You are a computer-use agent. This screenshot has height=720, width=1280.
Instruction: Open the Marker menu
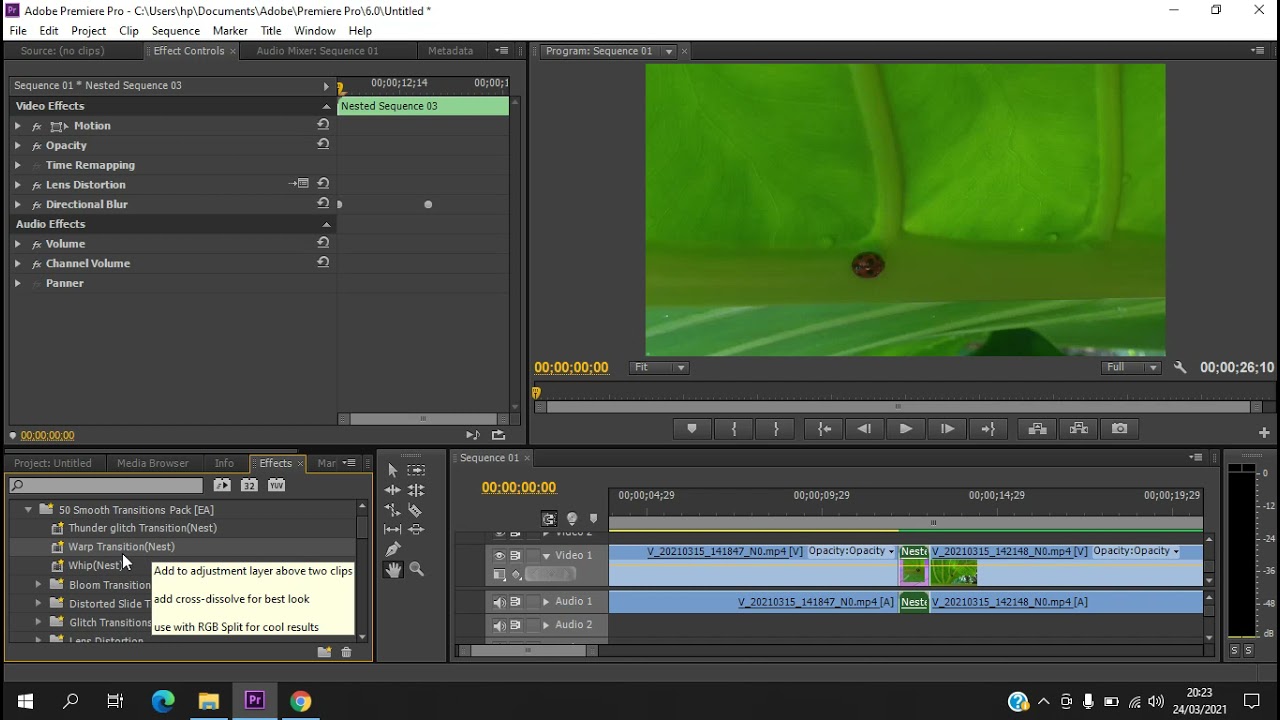230,31
